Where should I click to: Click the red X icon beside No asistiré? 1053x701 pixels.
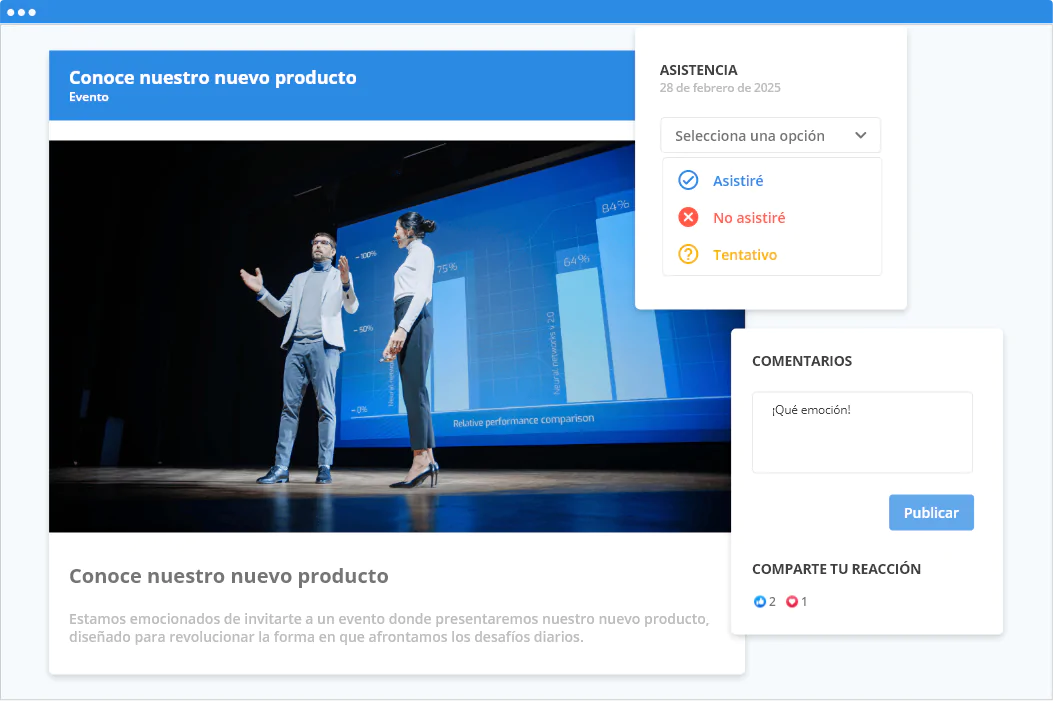tap(688, 217)
